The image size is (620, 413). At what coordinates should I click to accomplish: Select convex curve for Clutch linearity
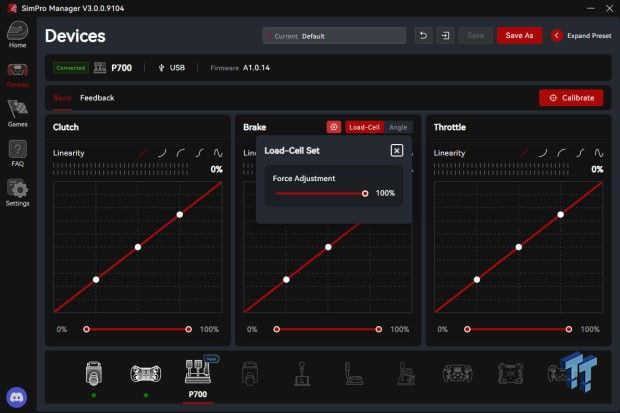(181, 153)
